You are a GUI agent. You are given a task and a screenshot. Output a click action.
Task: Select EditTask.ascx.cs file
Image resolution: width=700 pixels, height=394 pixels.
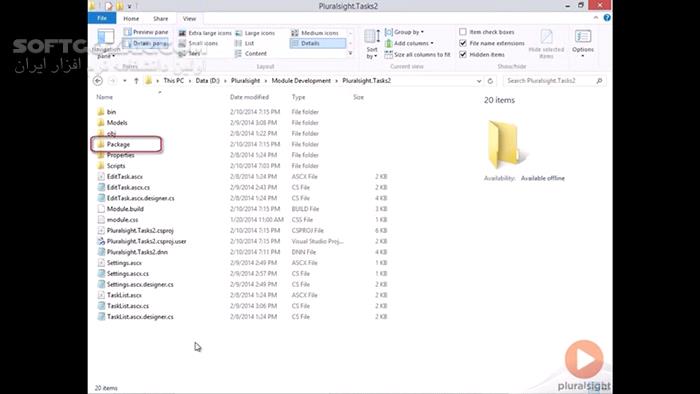(x=128, y=187)
